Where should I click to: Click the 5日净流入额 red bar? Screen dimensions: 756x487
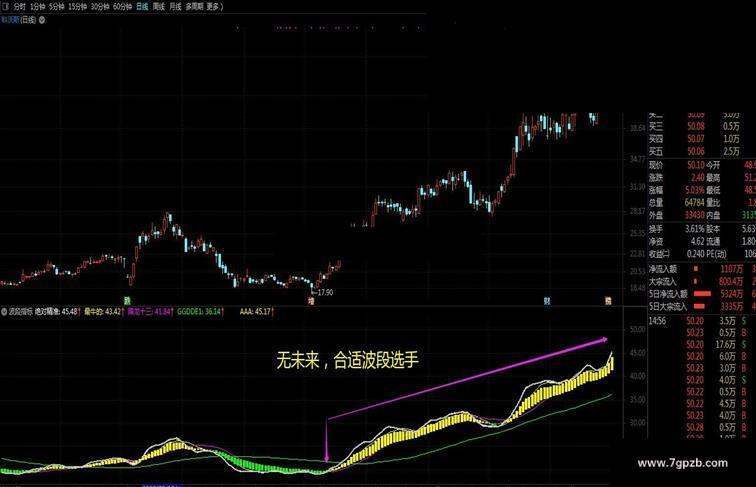pyautogui.click(x=702, y=294)
